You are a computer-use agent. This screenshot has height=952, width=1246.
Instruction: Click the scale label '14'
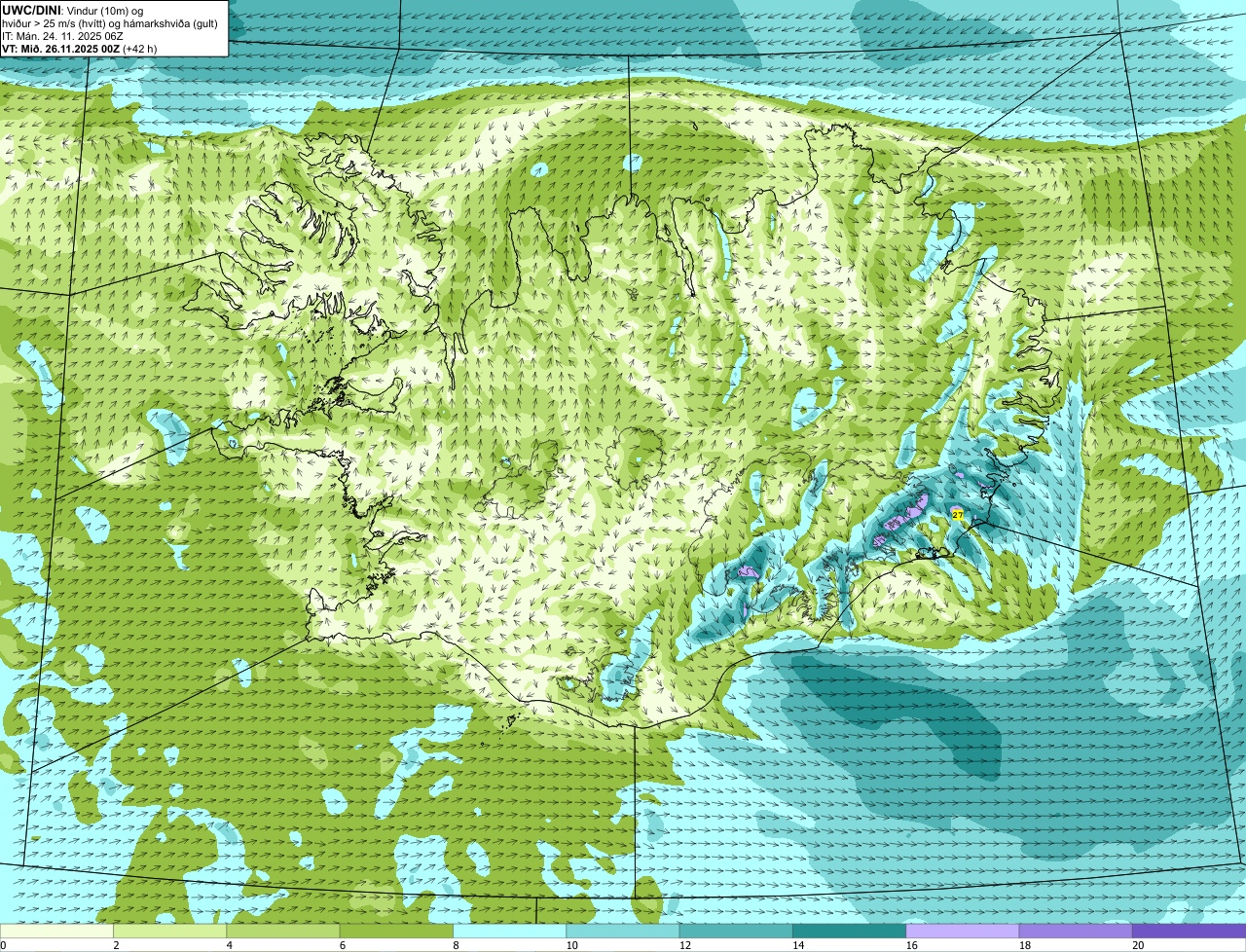coord(798,945)
